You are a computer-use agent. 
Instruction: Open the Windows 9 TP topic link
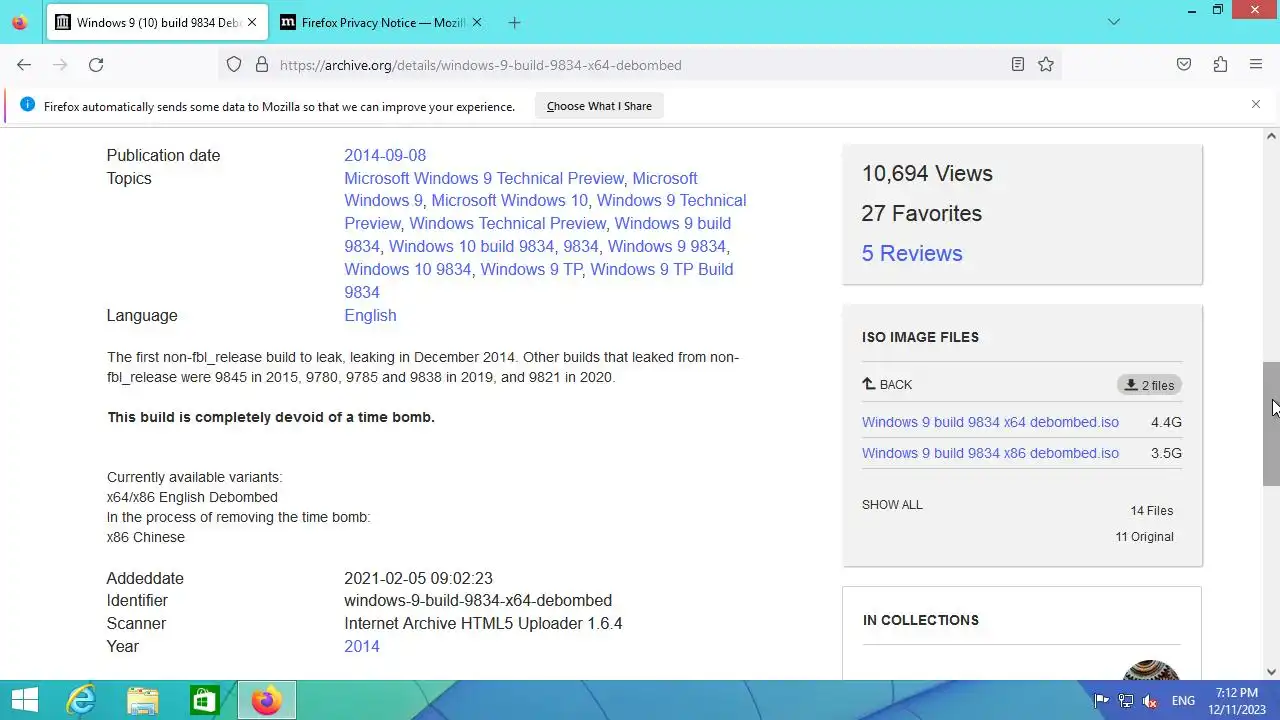pyautogui.click(x=531, y=269)
